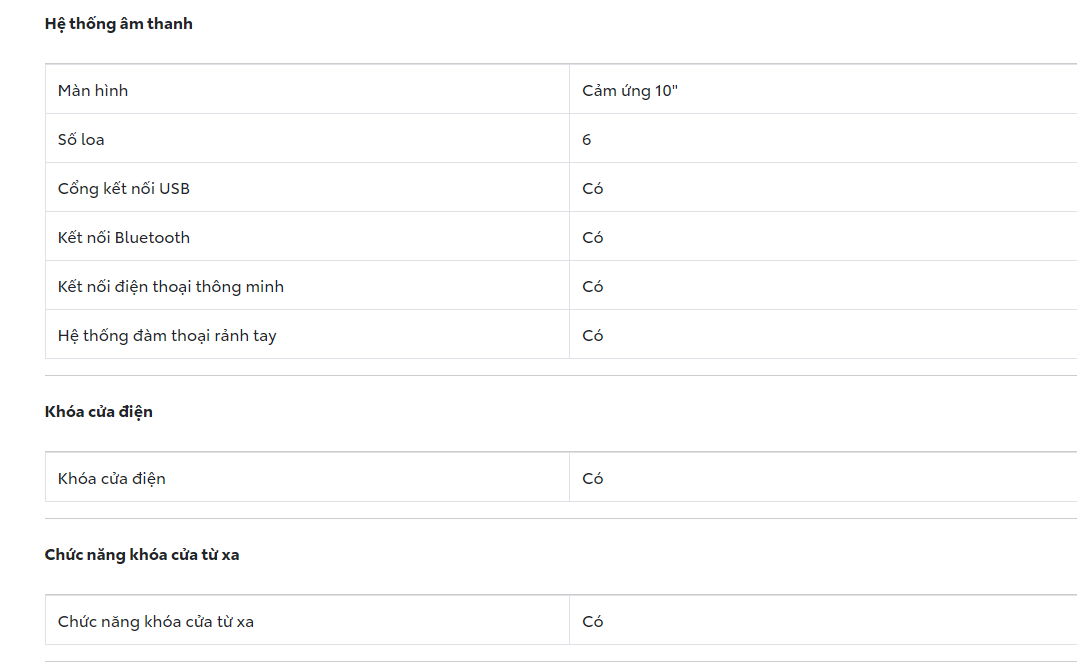Click the number 6 speaker value
This screenshot has height=671, width=1077.
[587, 140]
